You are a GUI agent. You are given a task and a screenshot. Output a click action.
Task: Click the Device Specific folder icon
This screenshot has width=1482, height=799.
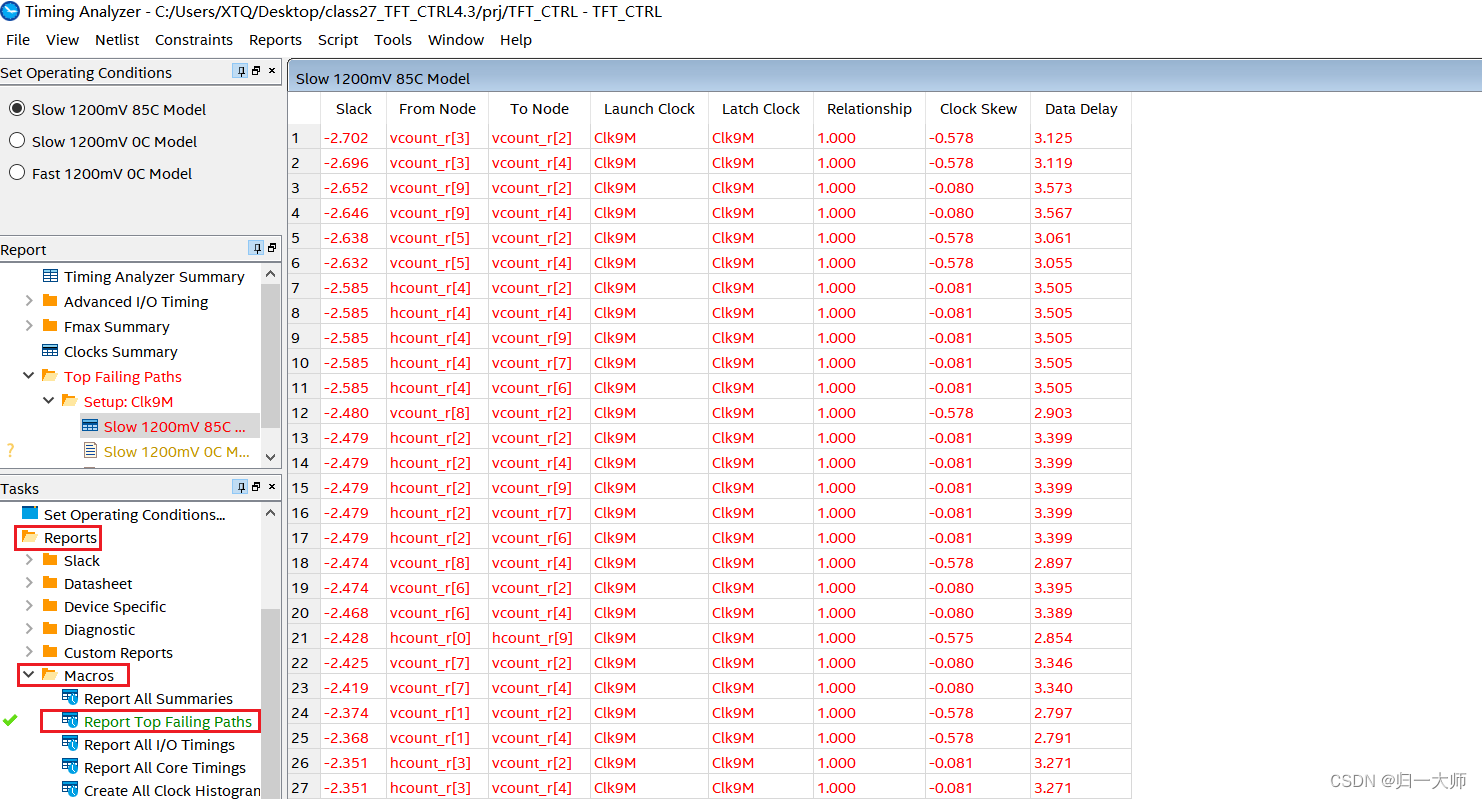click(50, 605)
